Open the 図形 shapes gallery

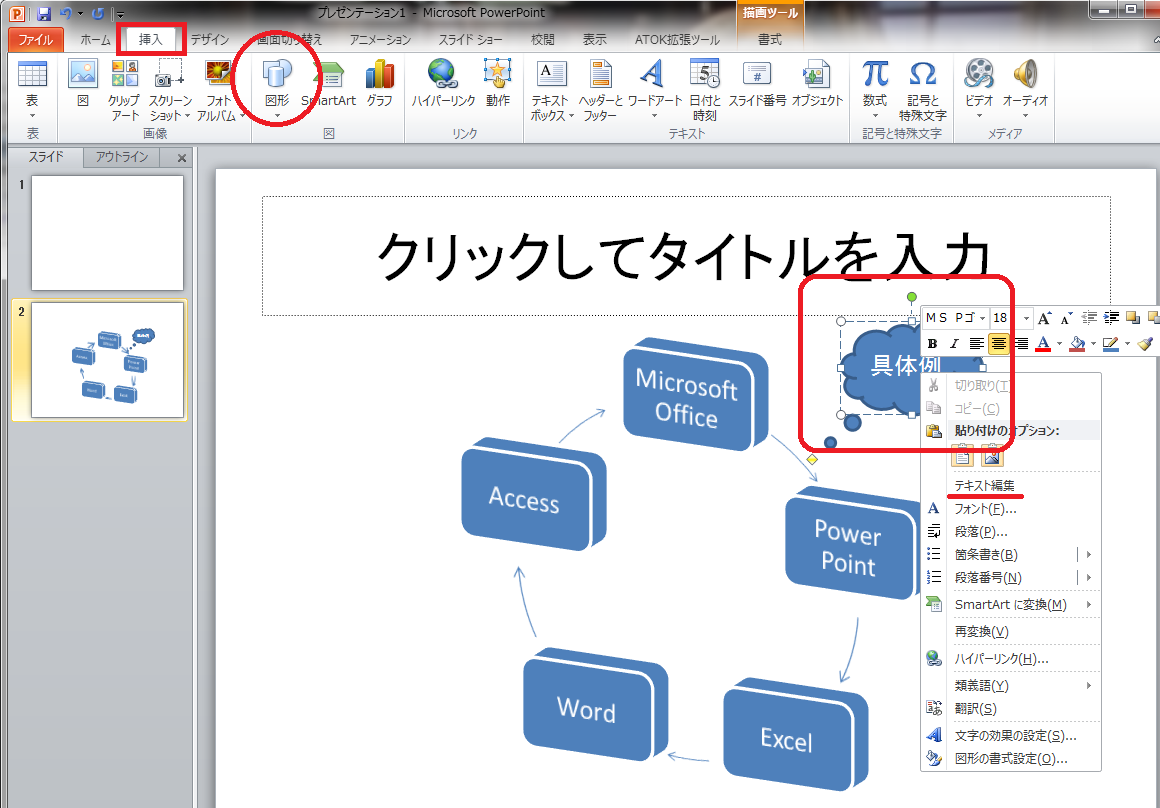click(277, 88)
